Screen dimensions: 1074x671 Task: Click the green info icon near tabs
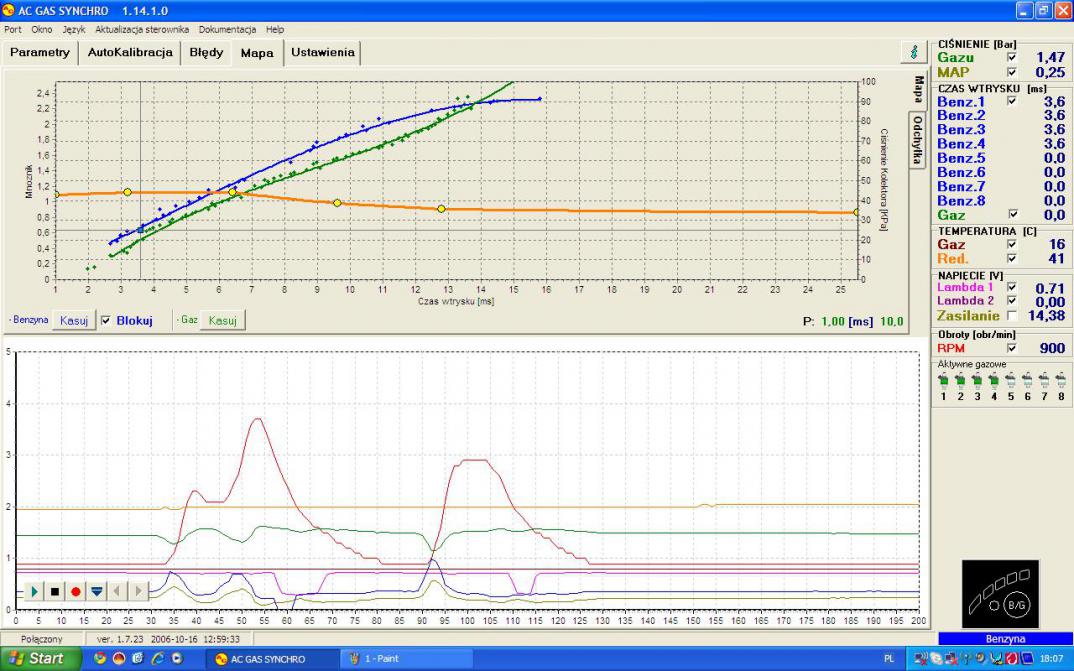point(913,52)
